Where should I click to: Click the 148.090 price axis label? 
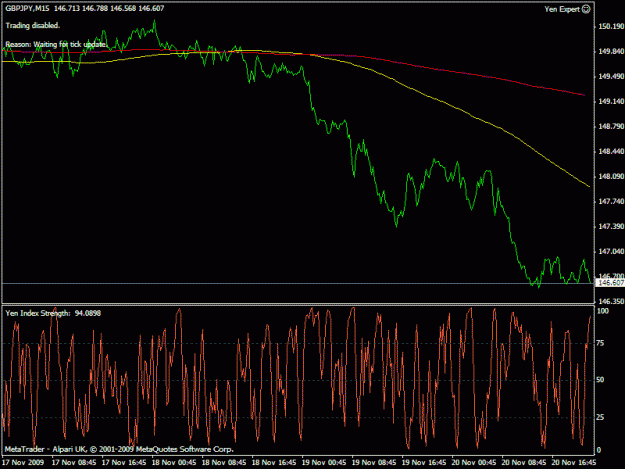point(611,177)
